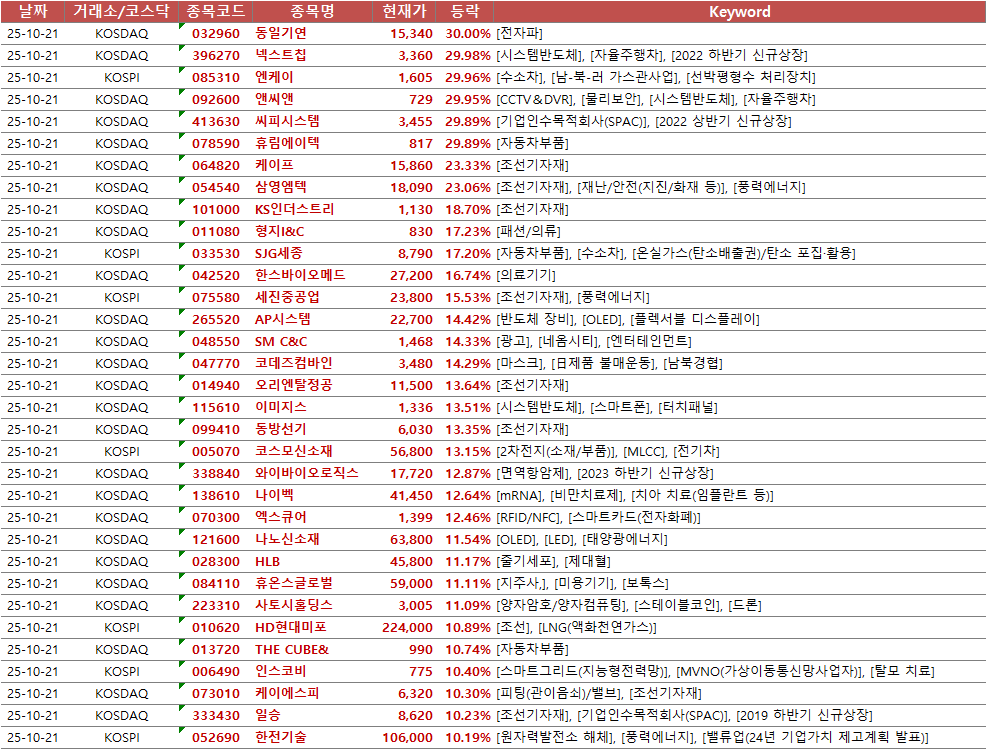Select the stock name 휴온스글로벌
The height and width of the screenshot is (749, 986).
(294, 584)
